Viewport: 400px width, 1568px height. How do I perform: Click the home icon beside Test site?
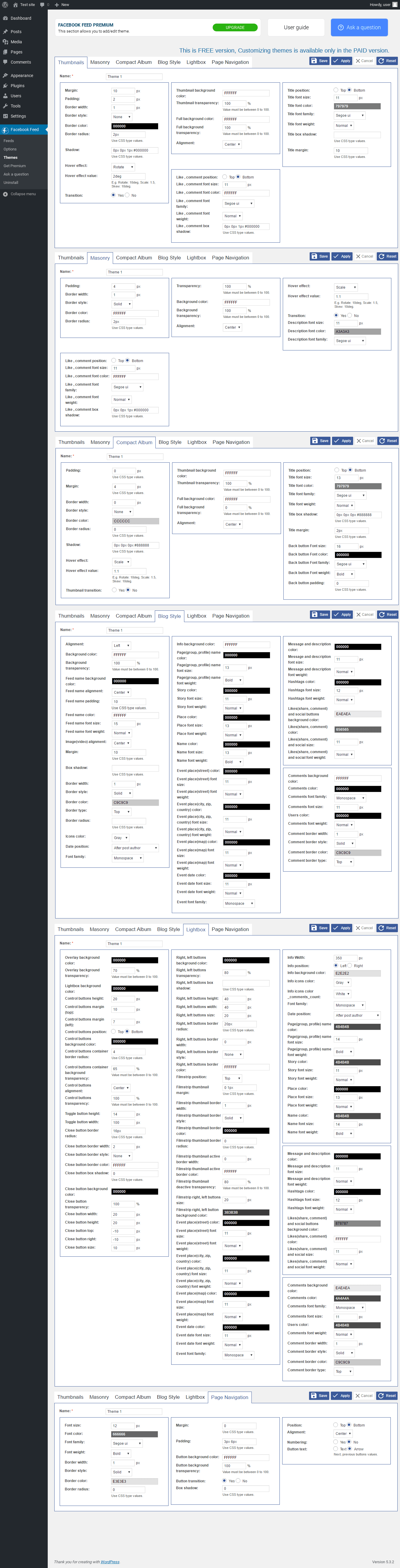click(15, 4)
